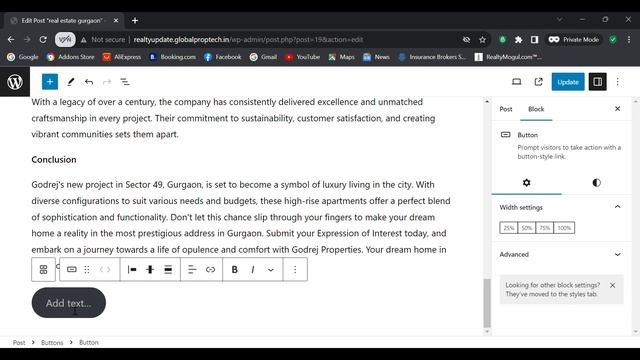Close the Edit Post browser tab
The height and width of the screenshot is (360, 640).
click(116, 20)
